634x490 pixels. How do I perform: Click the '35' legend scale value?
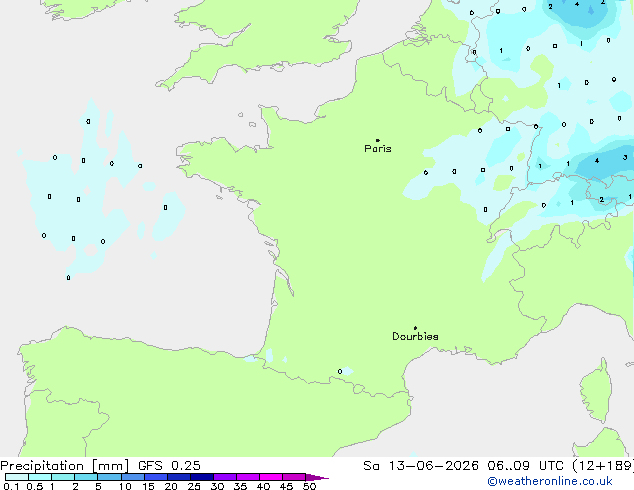point(240,486)
